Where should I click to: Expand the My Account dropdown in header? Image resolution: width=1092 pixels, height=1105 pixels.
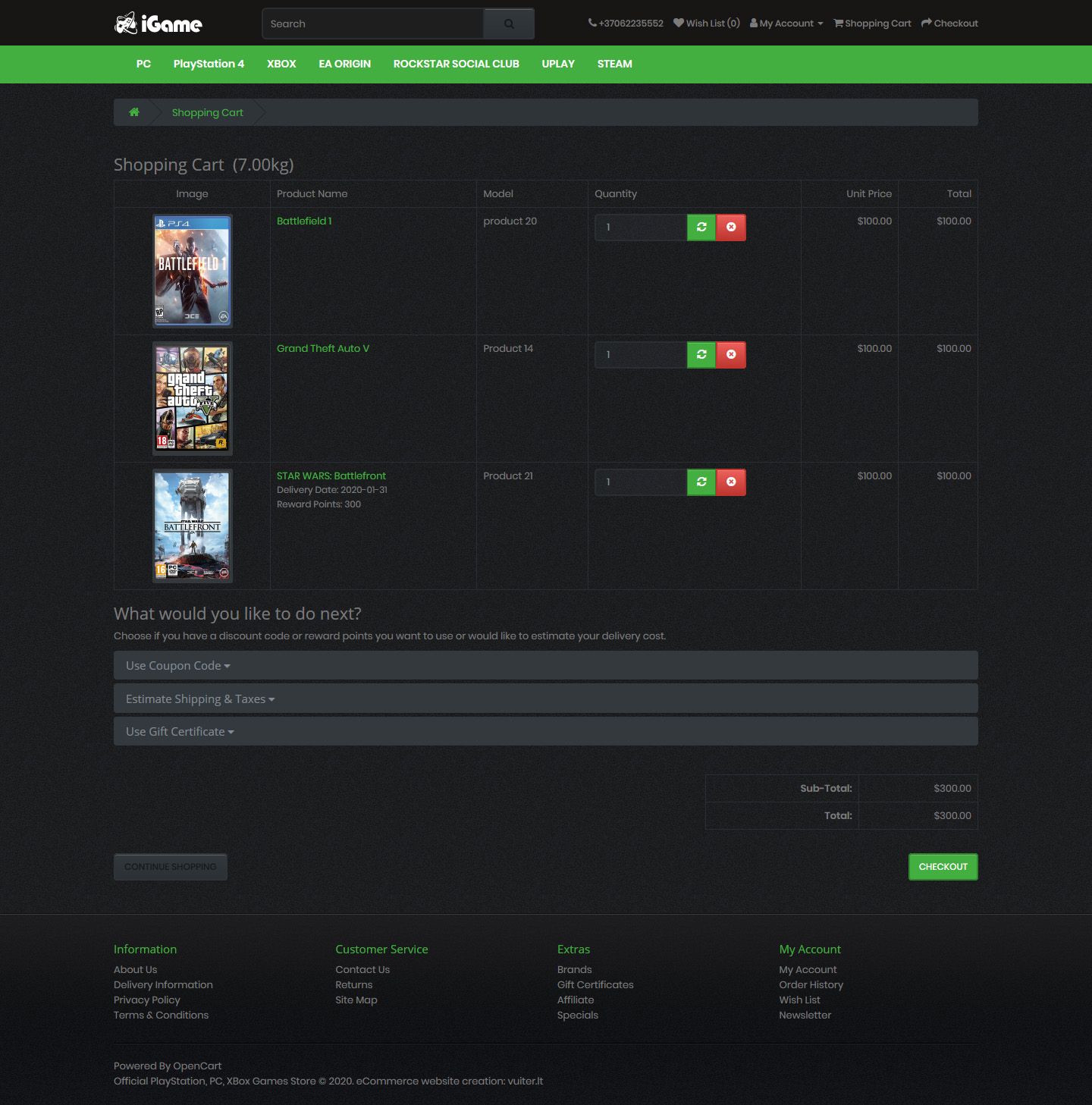[x=786, y=24]
